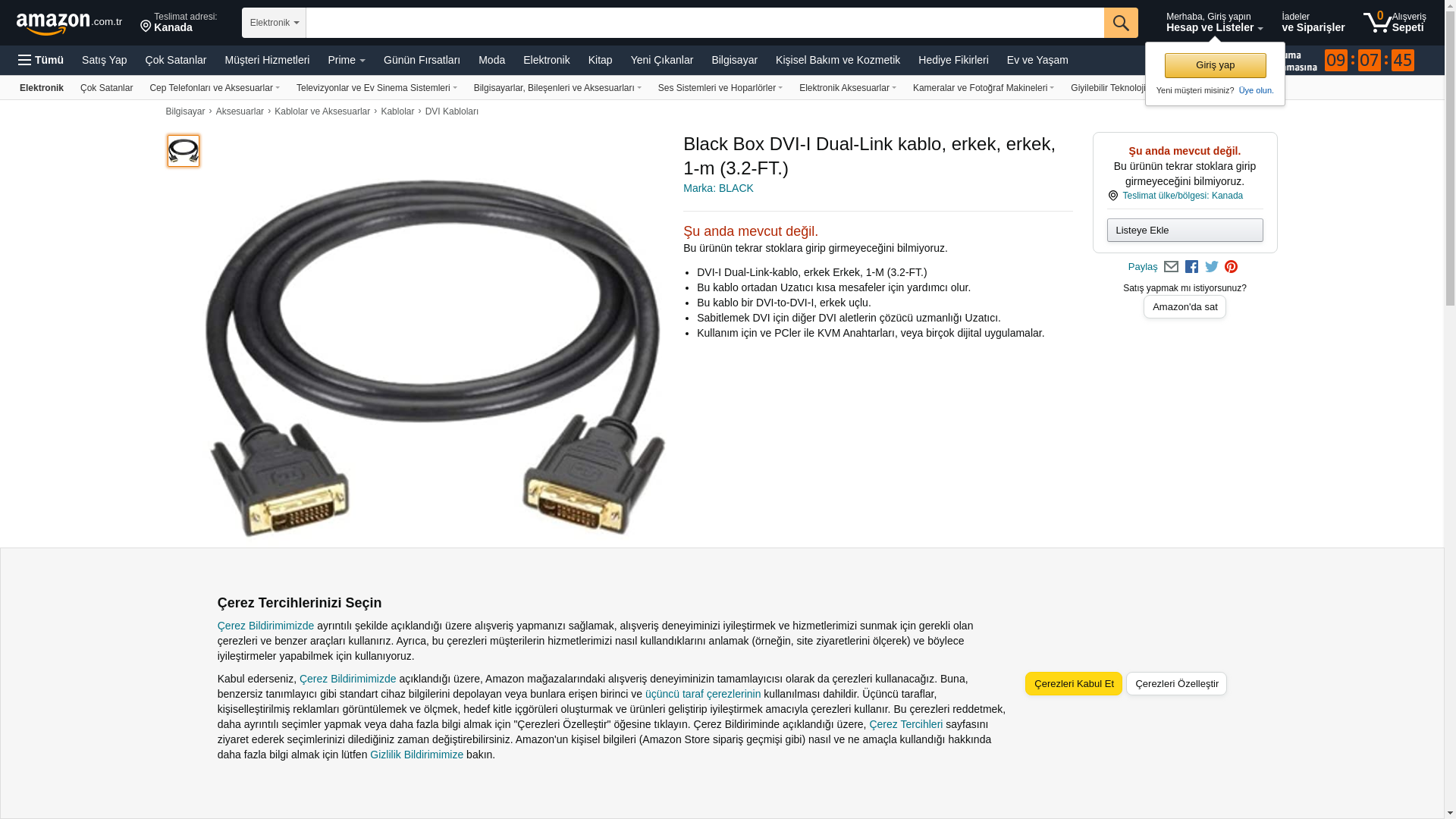The width and height of the screenshot is (1456, 819).
Task: Open the Hediye Fikirleri menu item
Action: point(953,60)
